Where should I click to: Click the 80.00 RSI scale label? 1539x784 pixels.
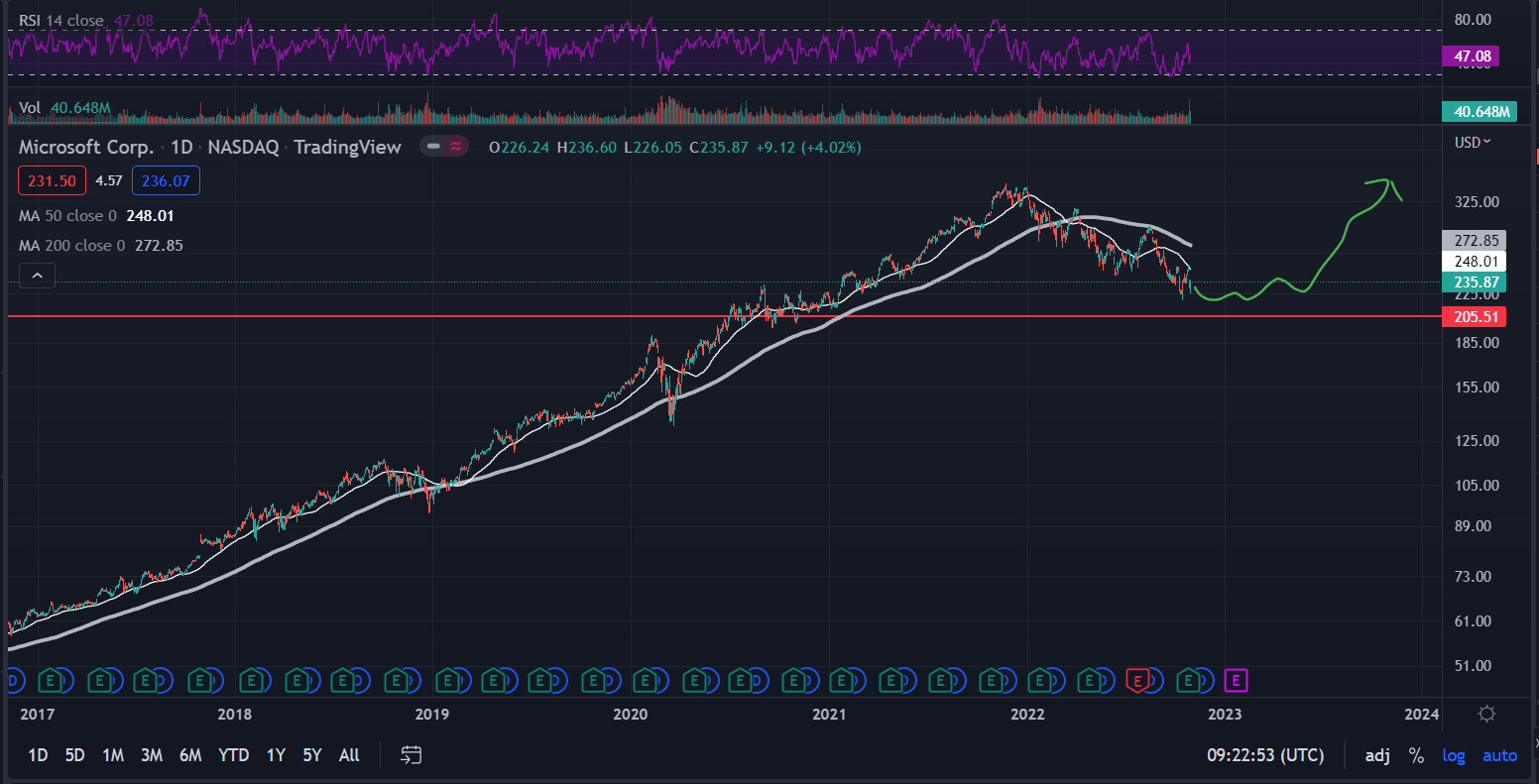tap(1472, 19)
